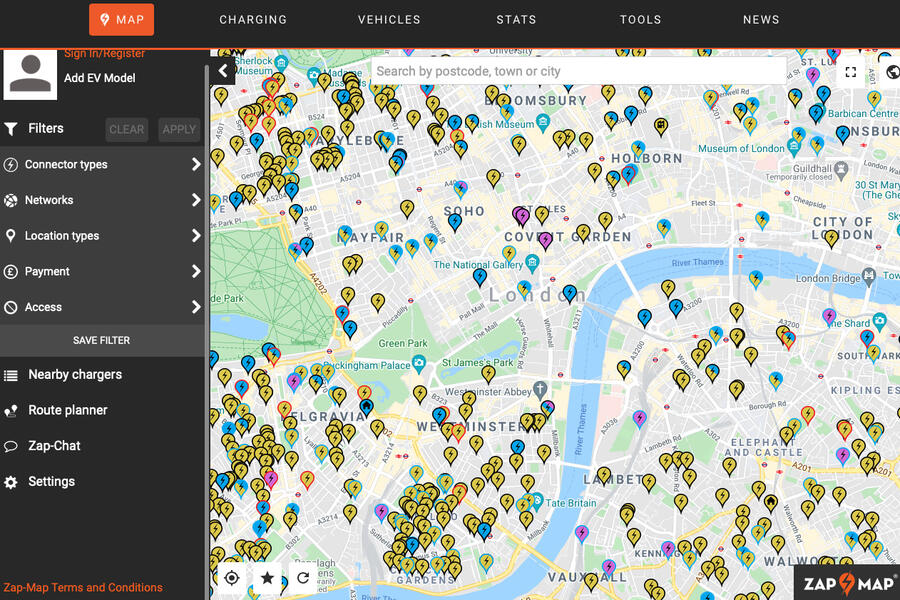Refresh map markers using the reload control

(x=303, y=578)
